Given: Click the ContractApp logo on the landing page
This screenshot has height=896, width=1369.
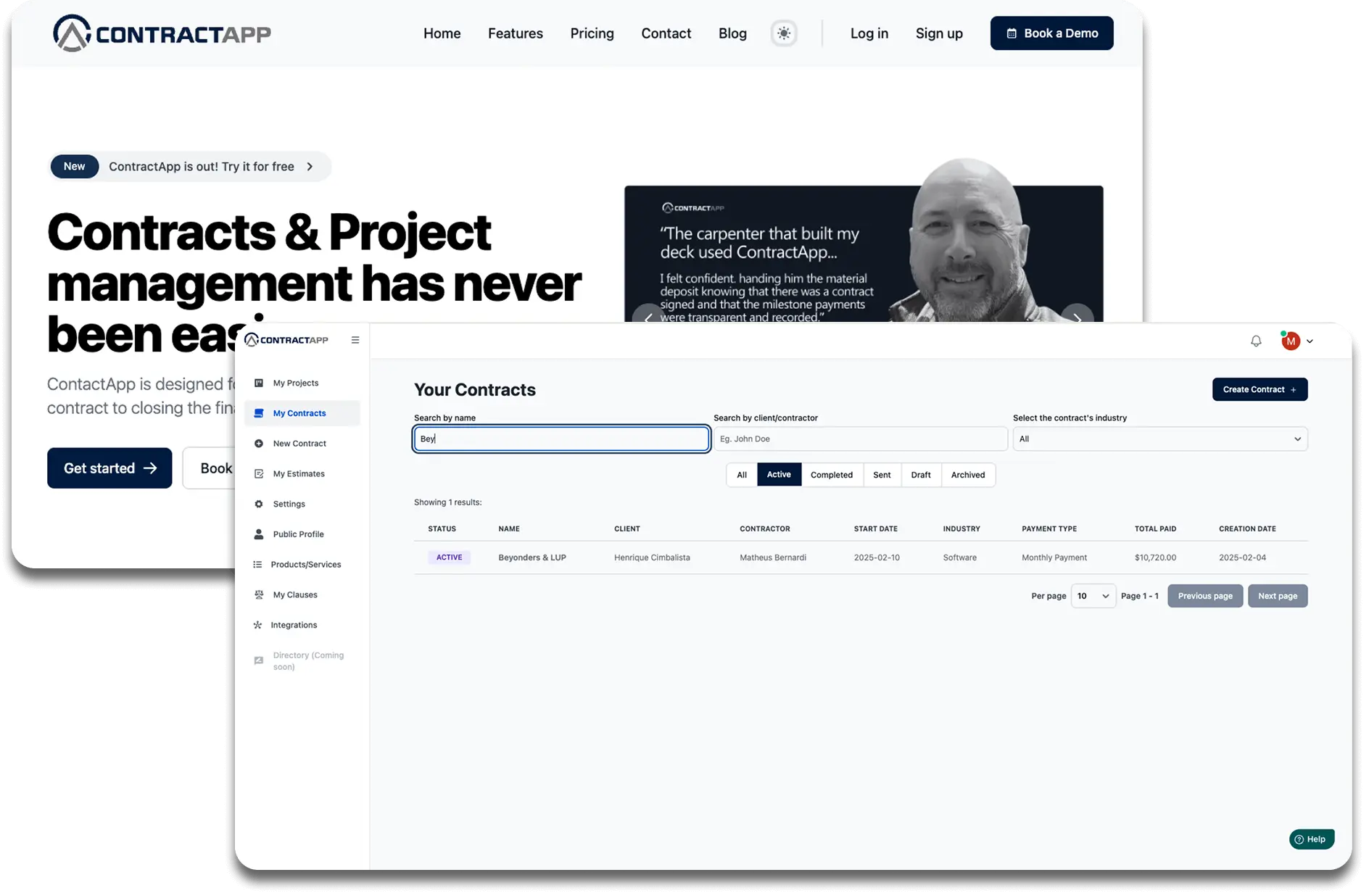Looking at the screenshot, I should (x=162, y=33).
